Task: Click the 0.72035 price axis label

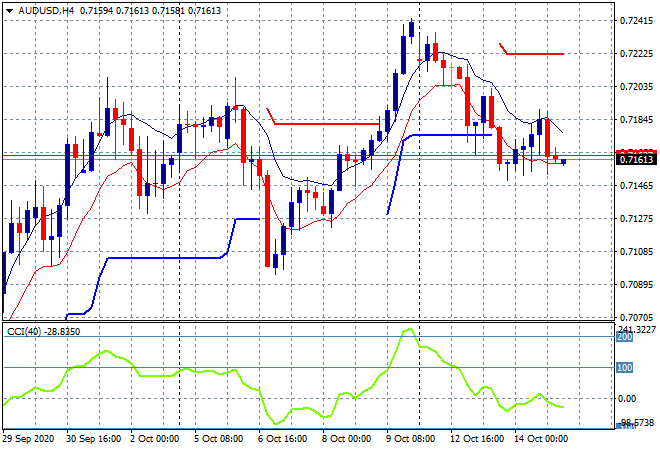Action: pyautogui.click(x=636, y=87)
